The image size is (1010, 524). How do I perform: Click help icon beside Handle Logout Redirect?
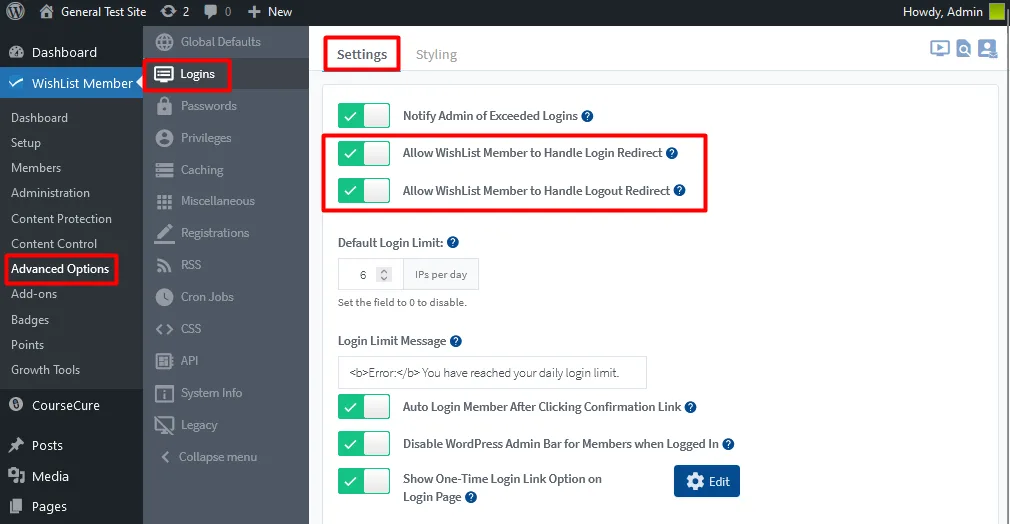pos(680,190)
